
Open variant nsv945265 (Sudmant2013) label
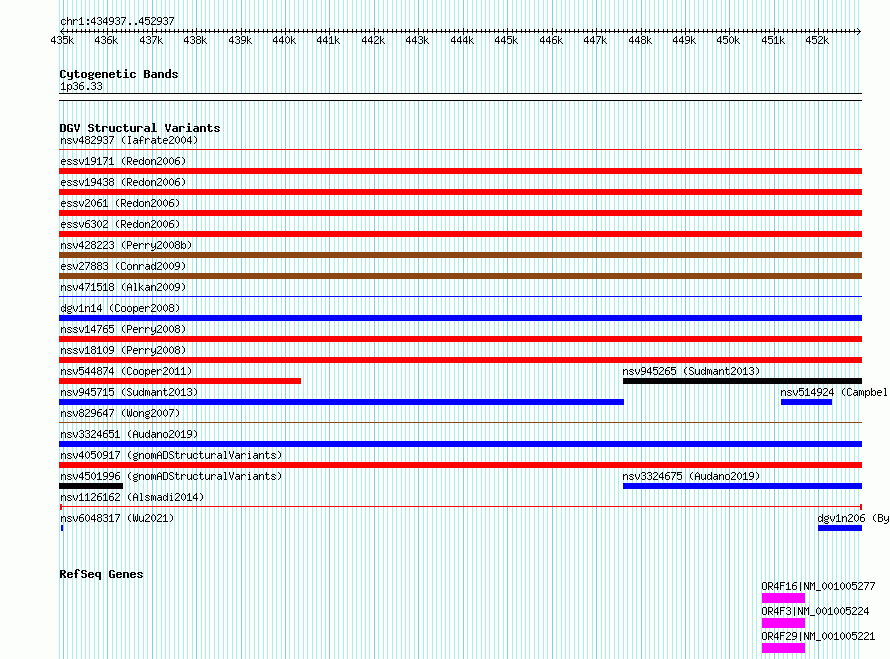(691, 371)
